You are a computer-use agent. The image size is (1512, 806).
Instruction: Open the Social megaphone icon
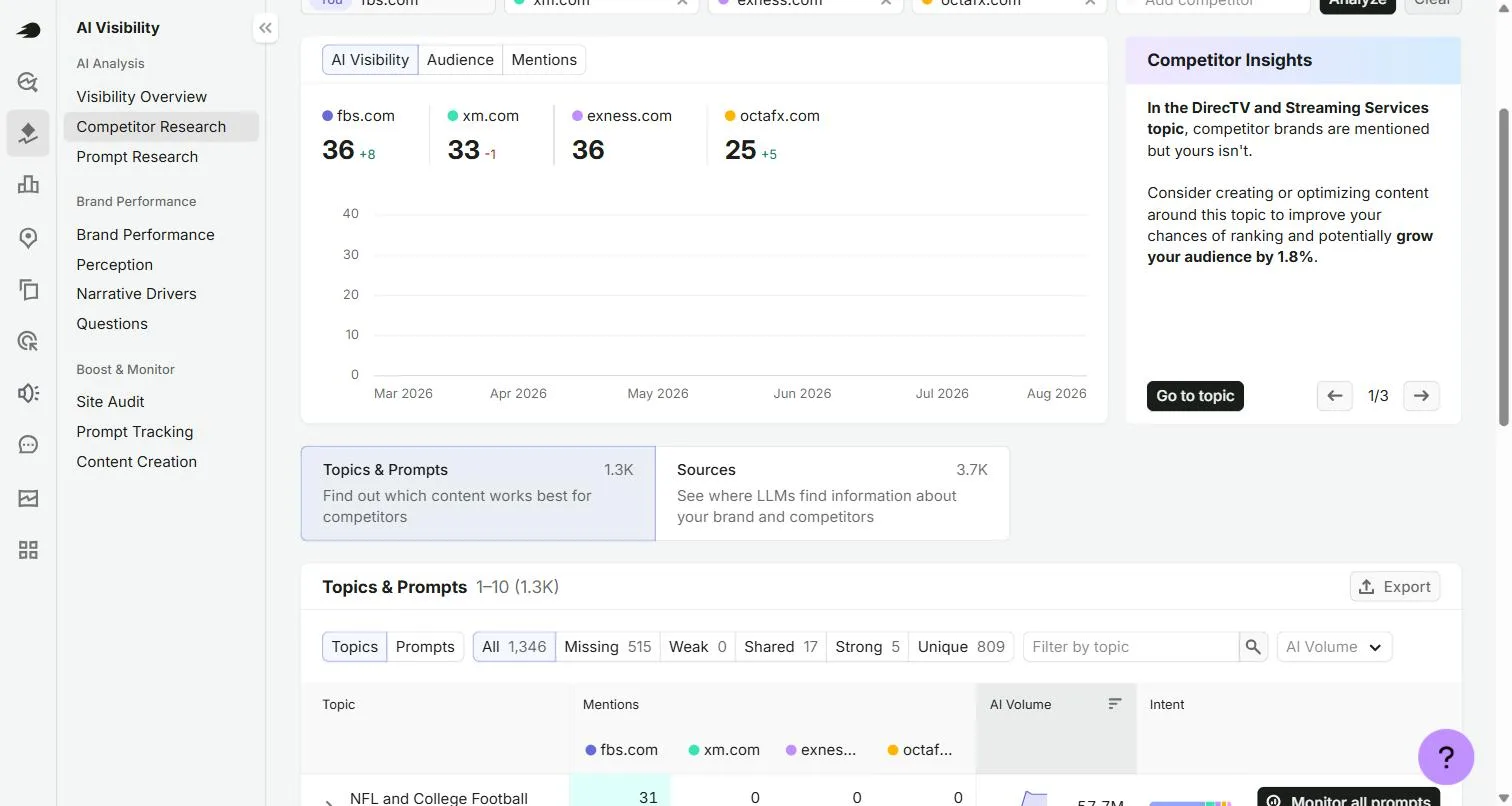click(x=28, y=393)
